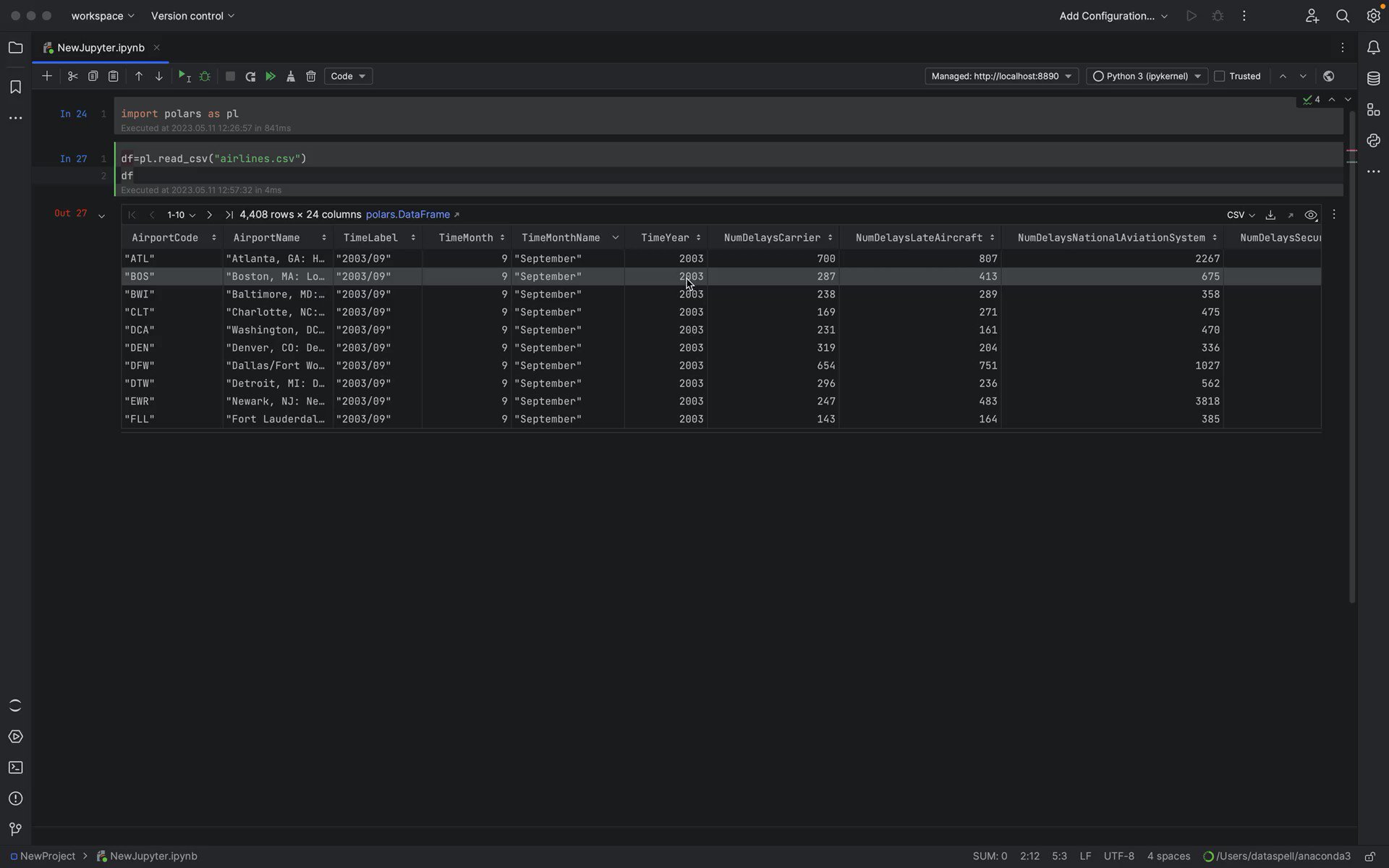Open the Version control menu

[192, 15]
